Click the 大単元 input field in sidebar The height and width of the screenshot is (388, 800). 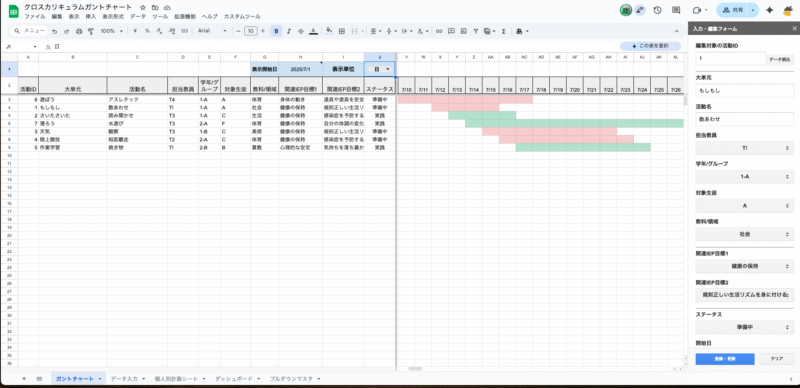(744, 90)
